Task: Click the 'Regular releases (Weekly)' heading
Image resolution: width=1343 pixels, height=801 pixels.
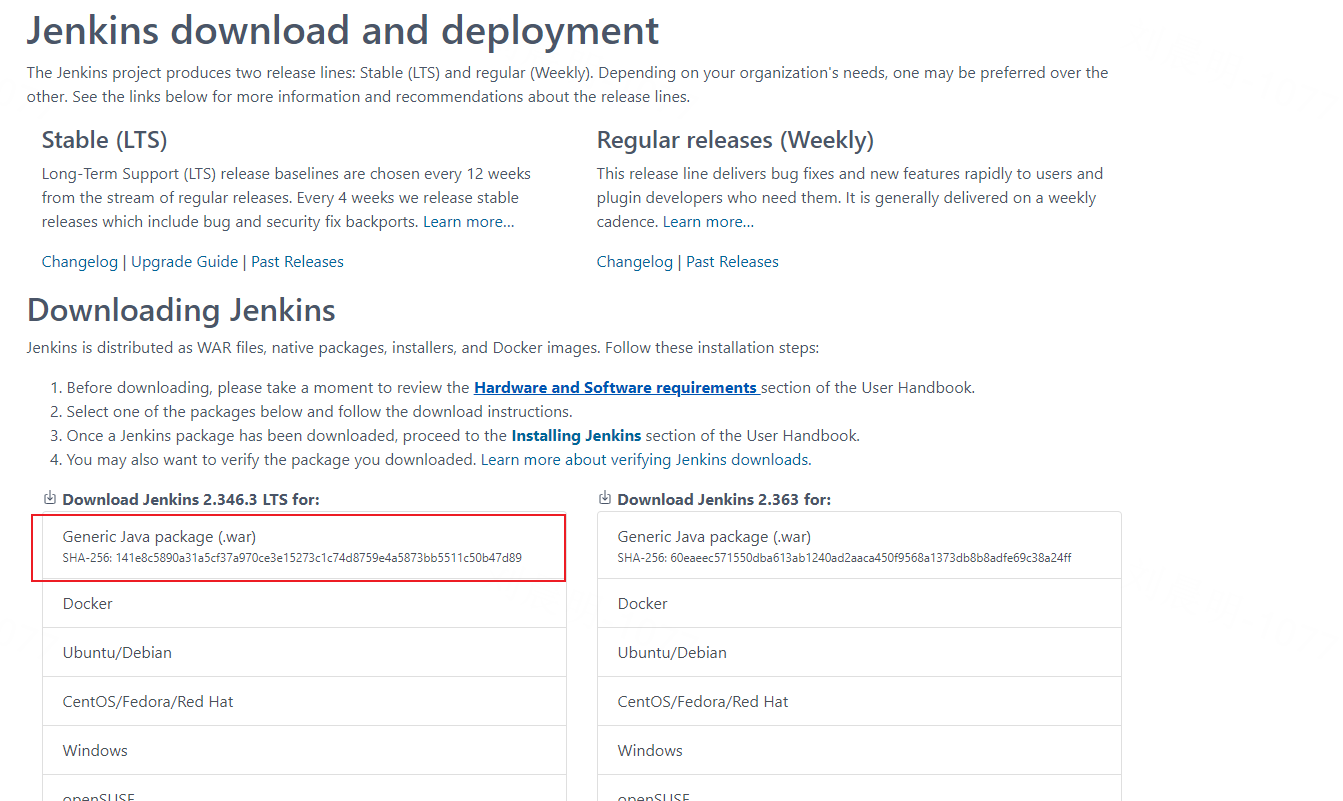Action: (x=735, y=140)
